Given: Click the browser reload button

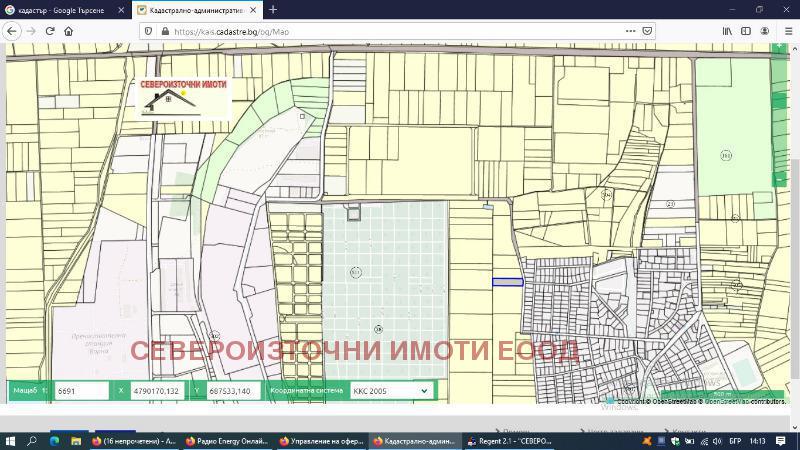Looking at the screenshot, I should 50,31.
